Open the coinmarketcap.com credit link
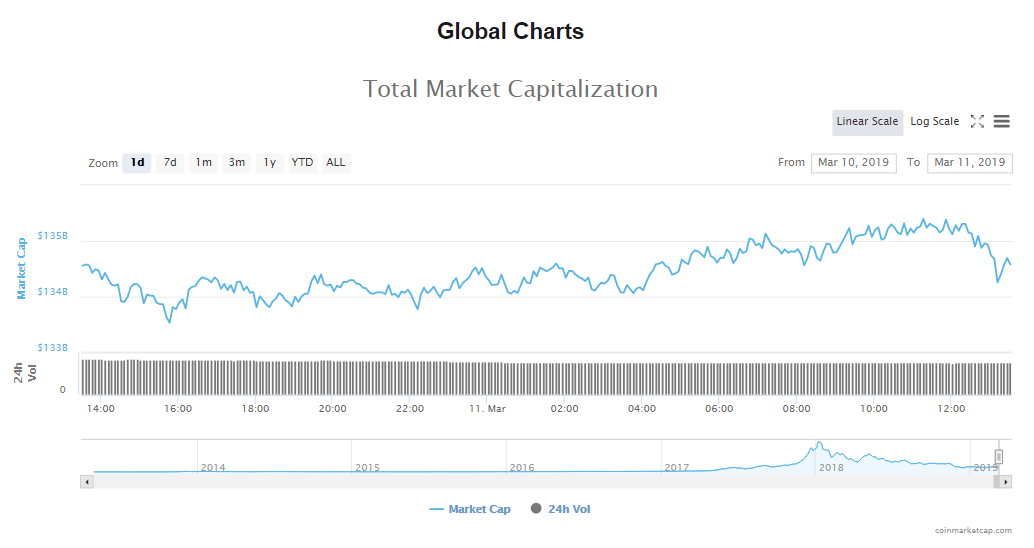 click(974, 531)
